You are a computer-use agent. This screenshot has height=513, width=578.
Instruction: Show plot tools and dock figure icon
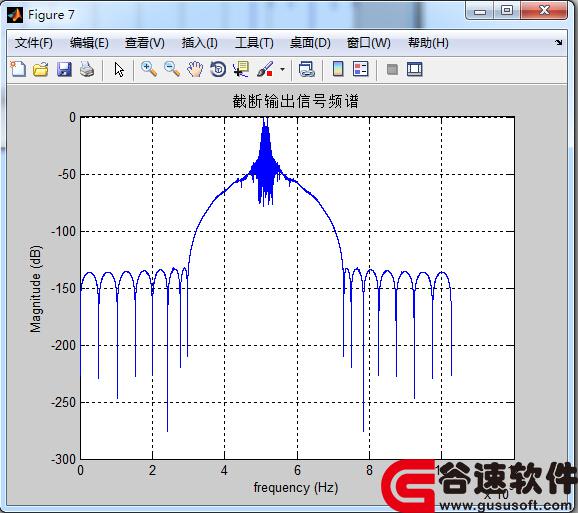[x=415, y=69]
